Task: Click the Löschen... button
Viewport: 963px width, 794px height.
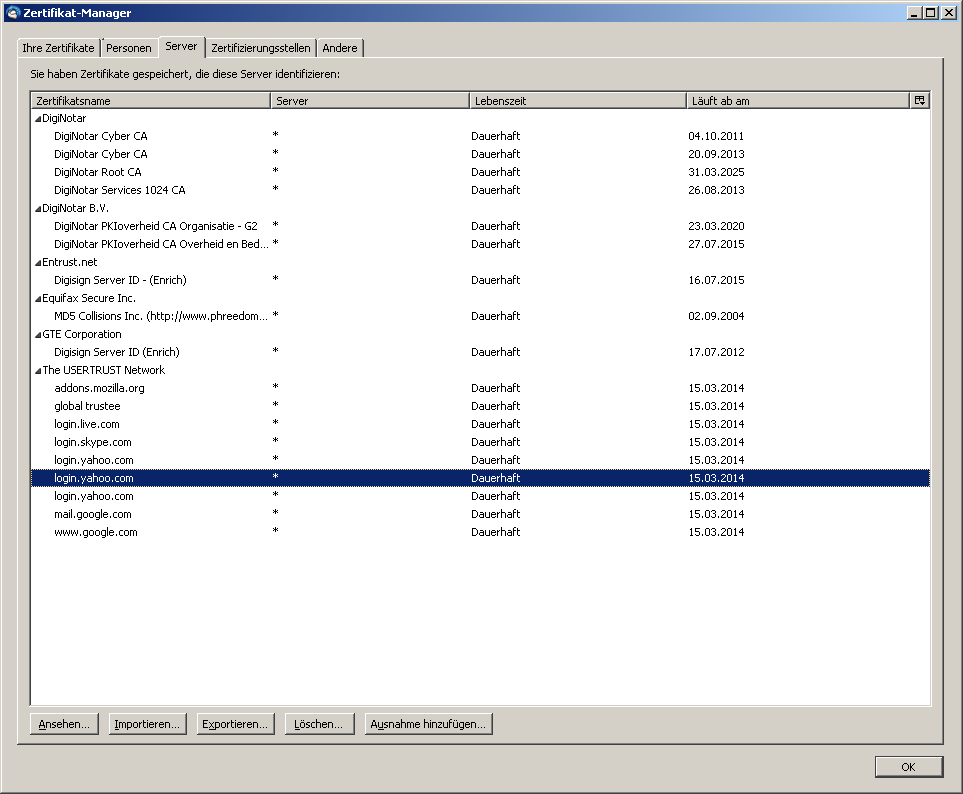Action: tap(319, 724)
